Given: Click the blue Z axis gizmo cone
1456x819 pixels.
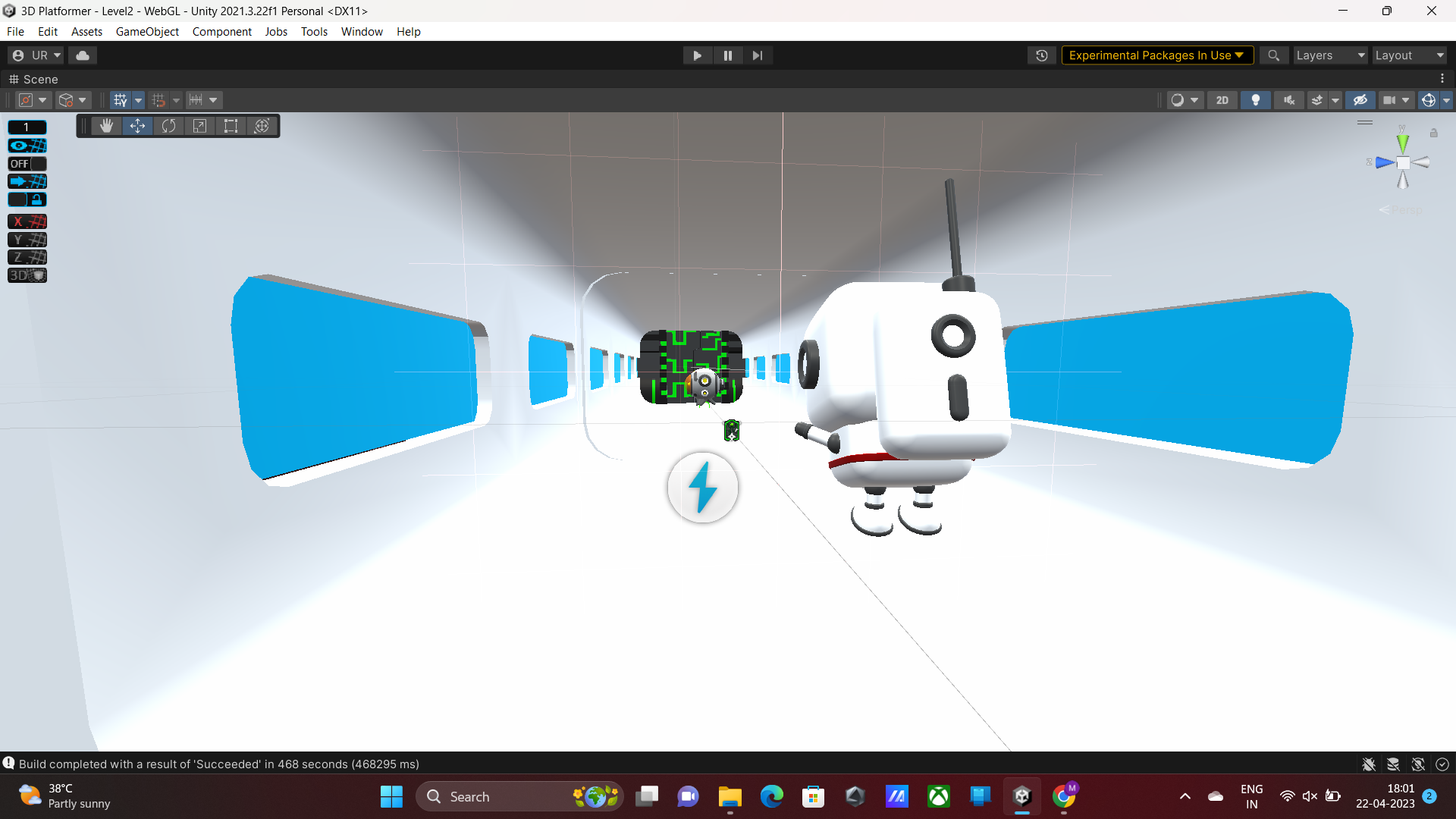Looking at the screenshot, I should tap(1385, 162).
